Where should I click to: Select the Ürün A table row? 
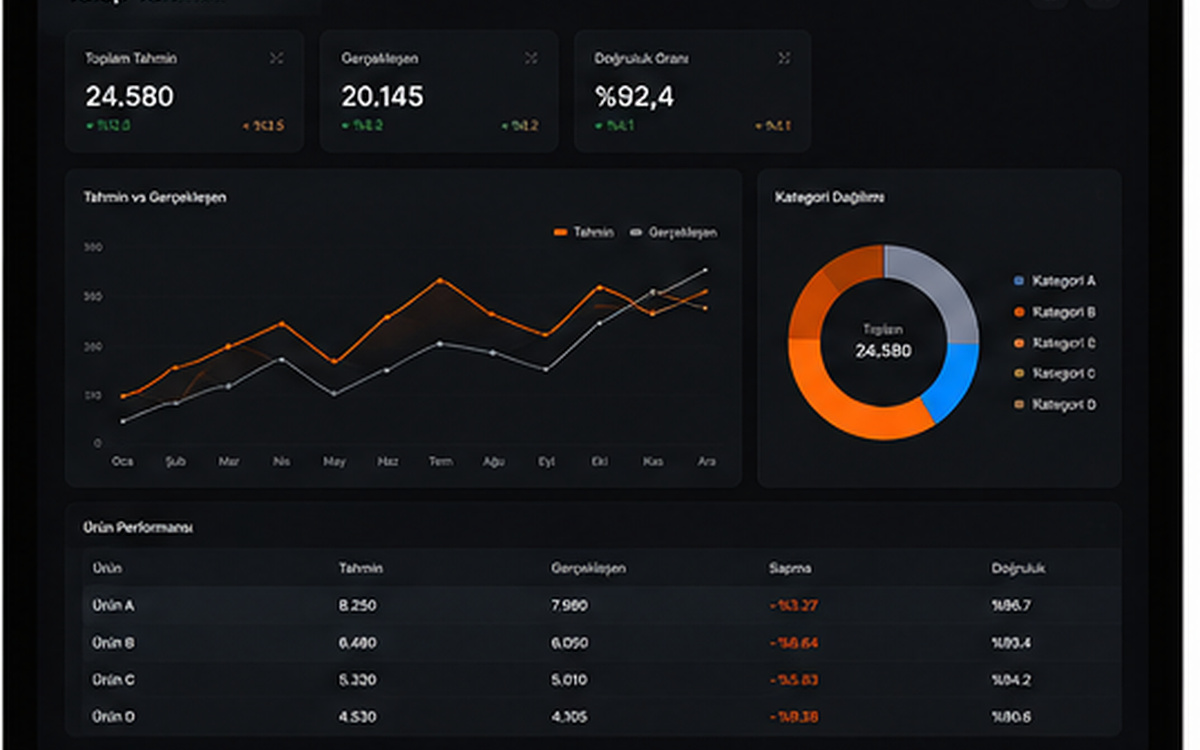tap(601, 605)
